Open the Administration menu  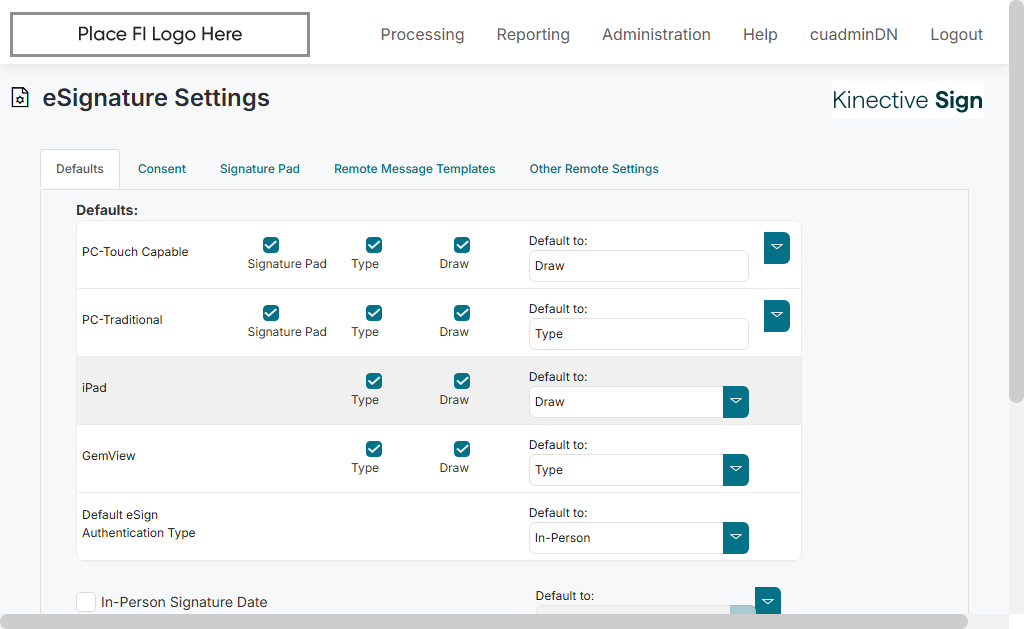coord(656,35)
